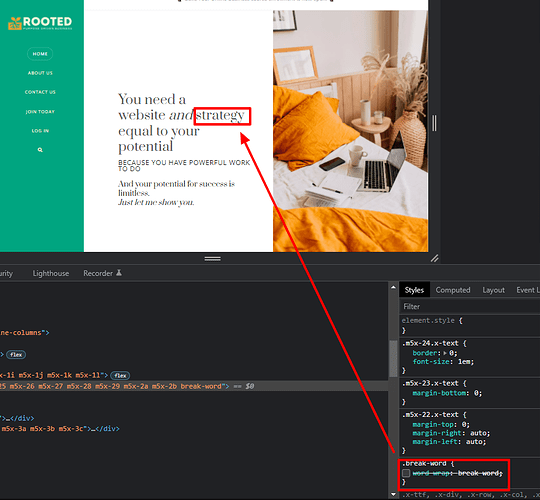Click the Rooted logo icon

tap(15, 23)
